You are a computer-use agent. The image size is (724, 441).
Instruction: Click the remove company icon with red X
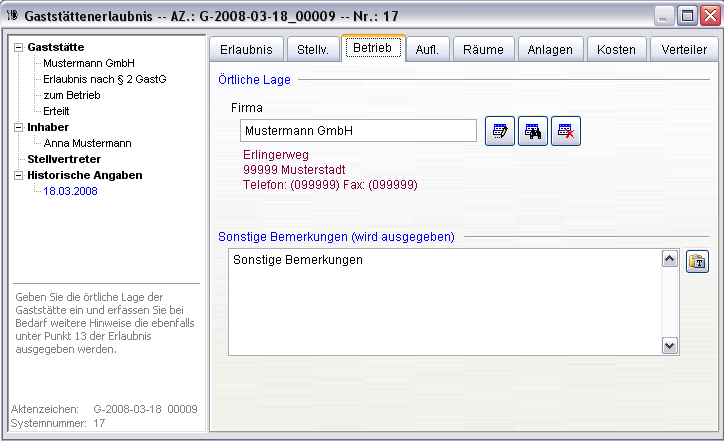(566, 132)
